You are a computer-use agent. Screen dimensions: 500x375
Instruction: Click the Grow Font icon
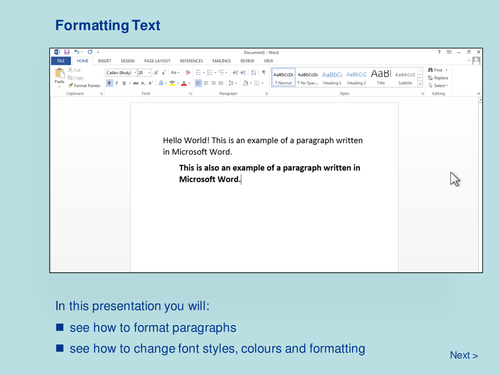tap(156, 72)
